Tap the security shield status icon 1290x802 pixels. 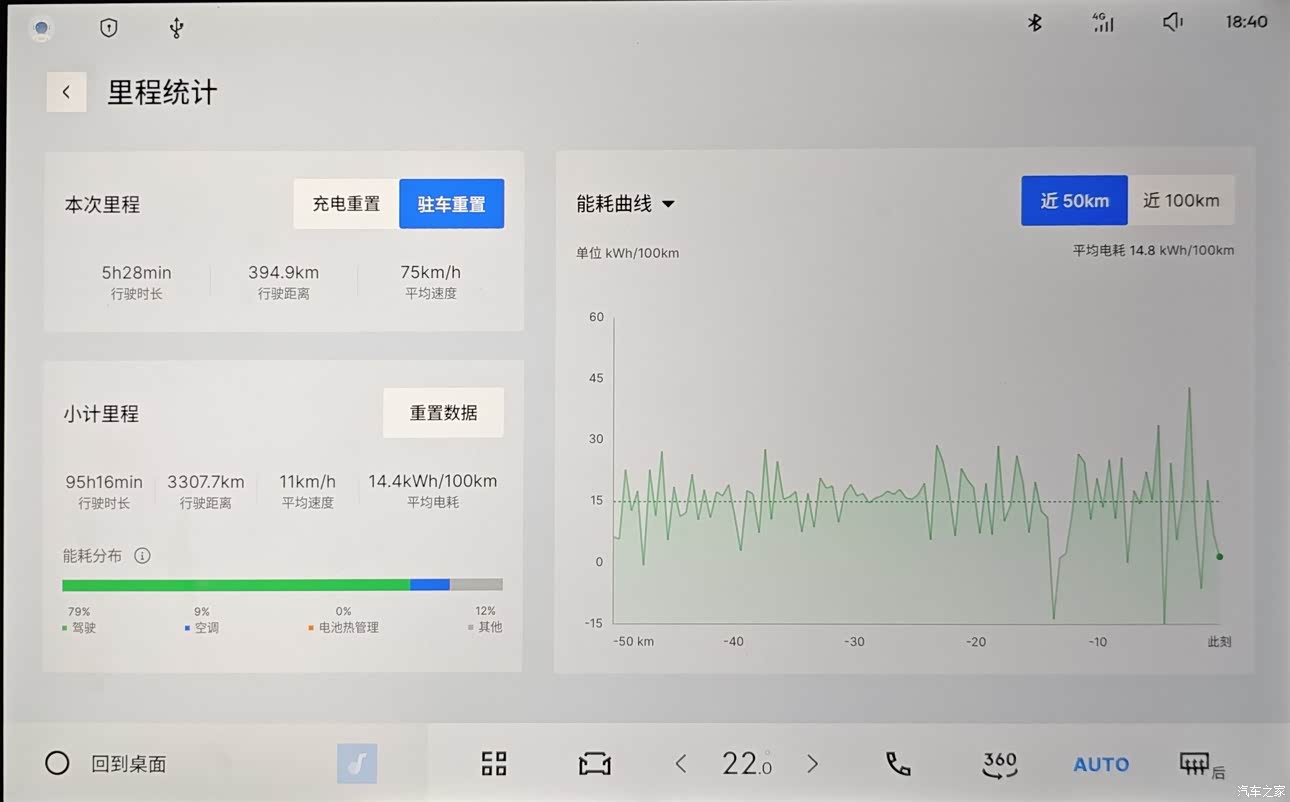(x=109, y=28)
